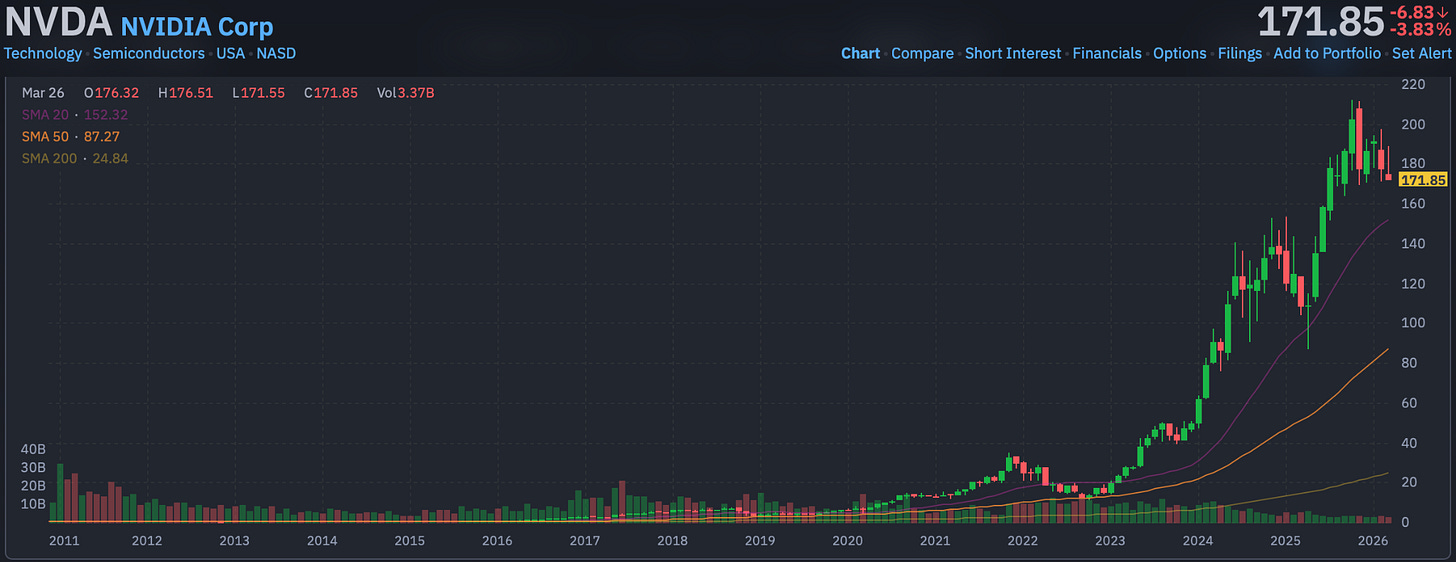Click the NVDA ticker symbol
1456x562 pixels.
coord(58,22)
